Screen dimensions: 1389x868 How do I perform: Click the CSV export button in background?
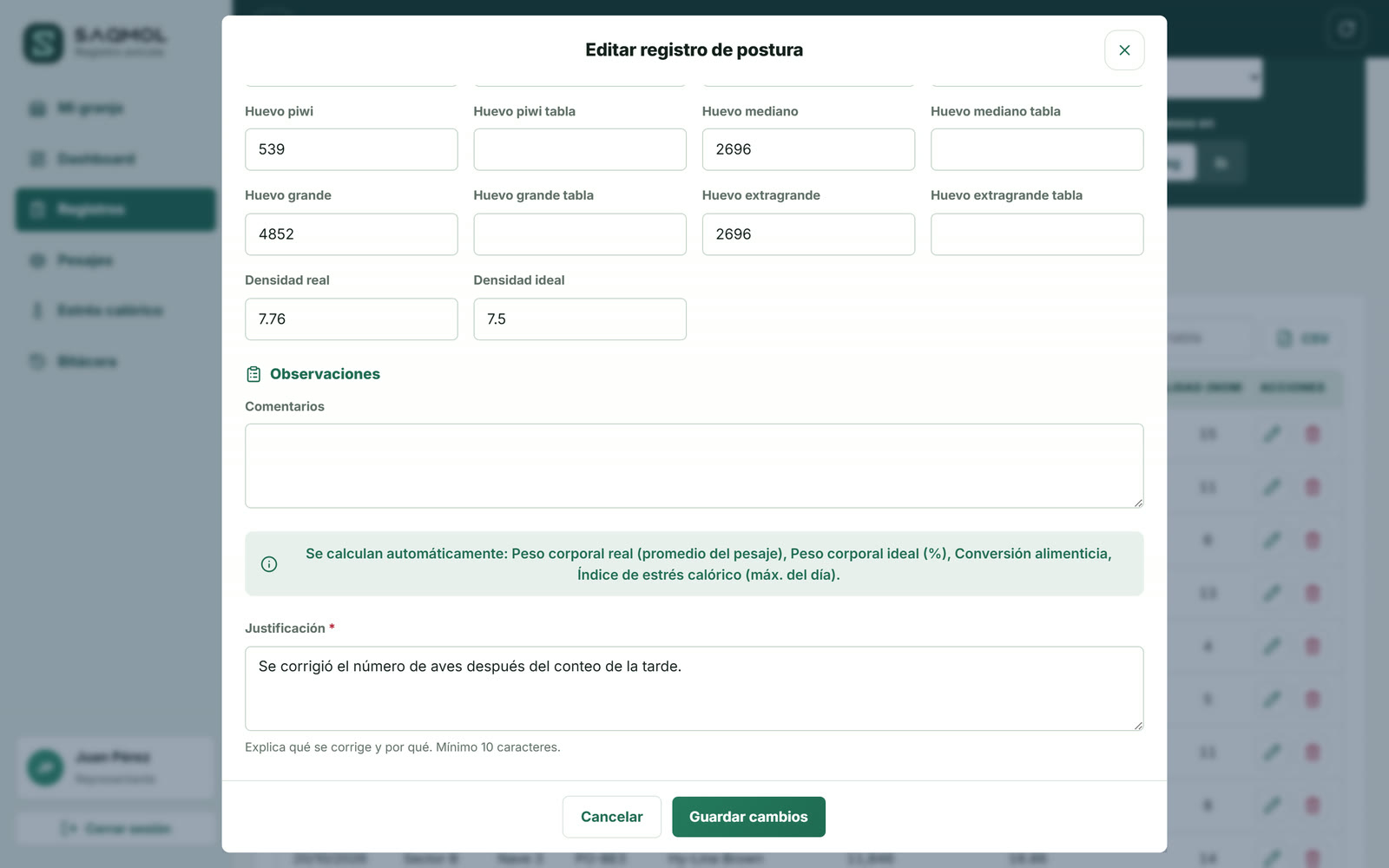[x=1303, y=339]
